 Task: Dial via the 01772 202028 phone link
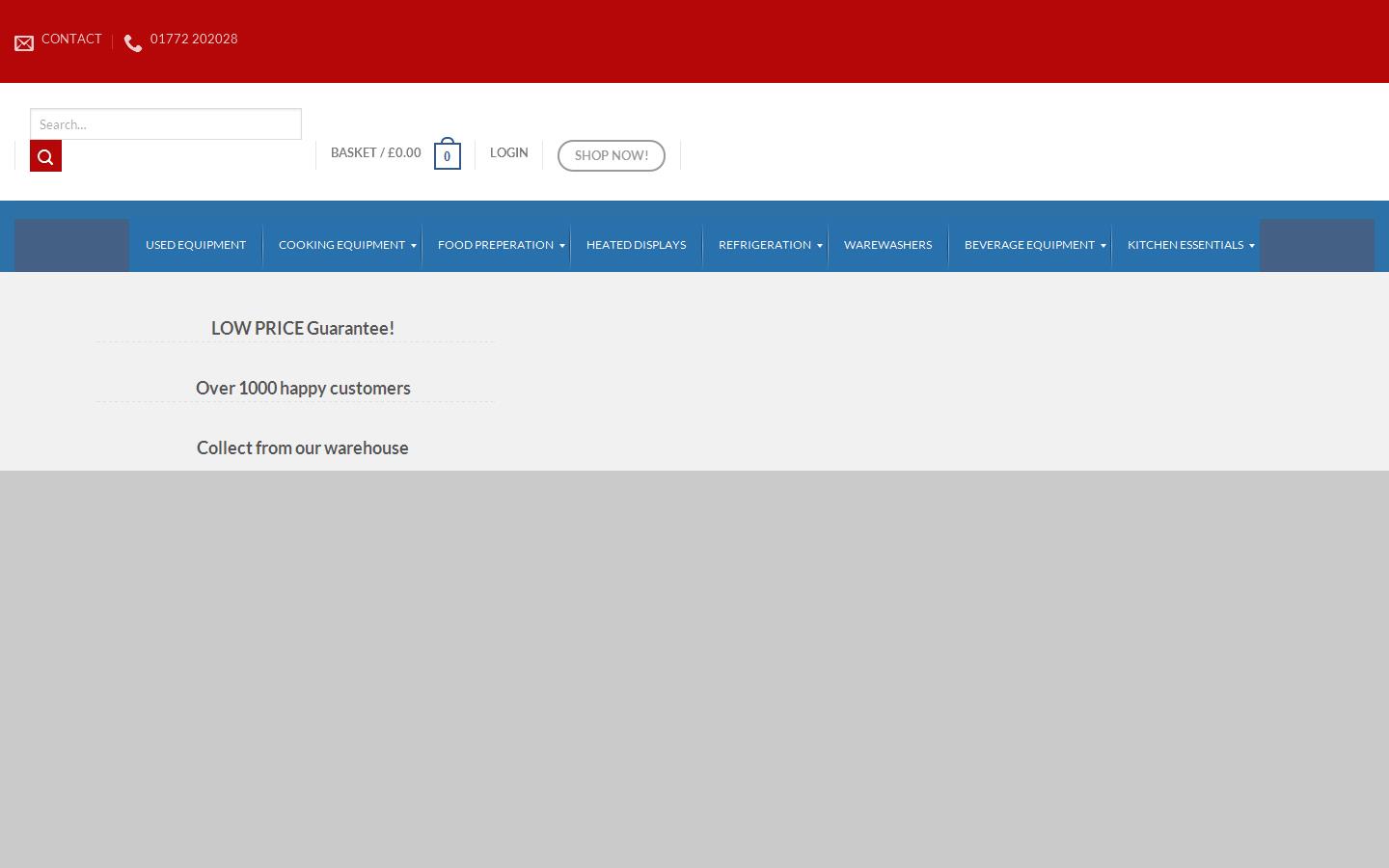point(193,39)
